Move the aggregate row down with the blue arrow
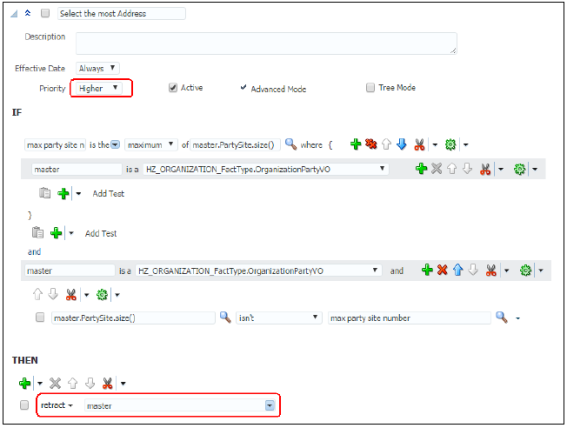 coord(401,144)
